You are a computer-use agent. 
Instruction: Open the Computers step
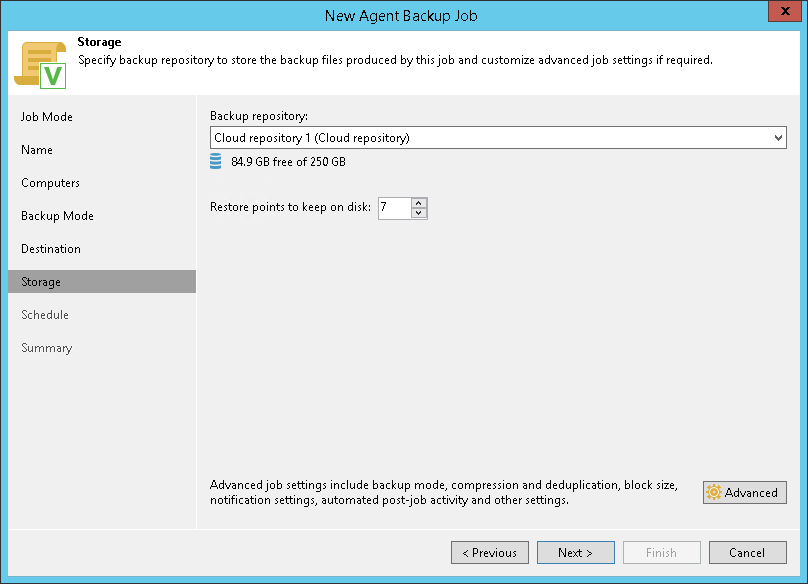pos(50,183)
